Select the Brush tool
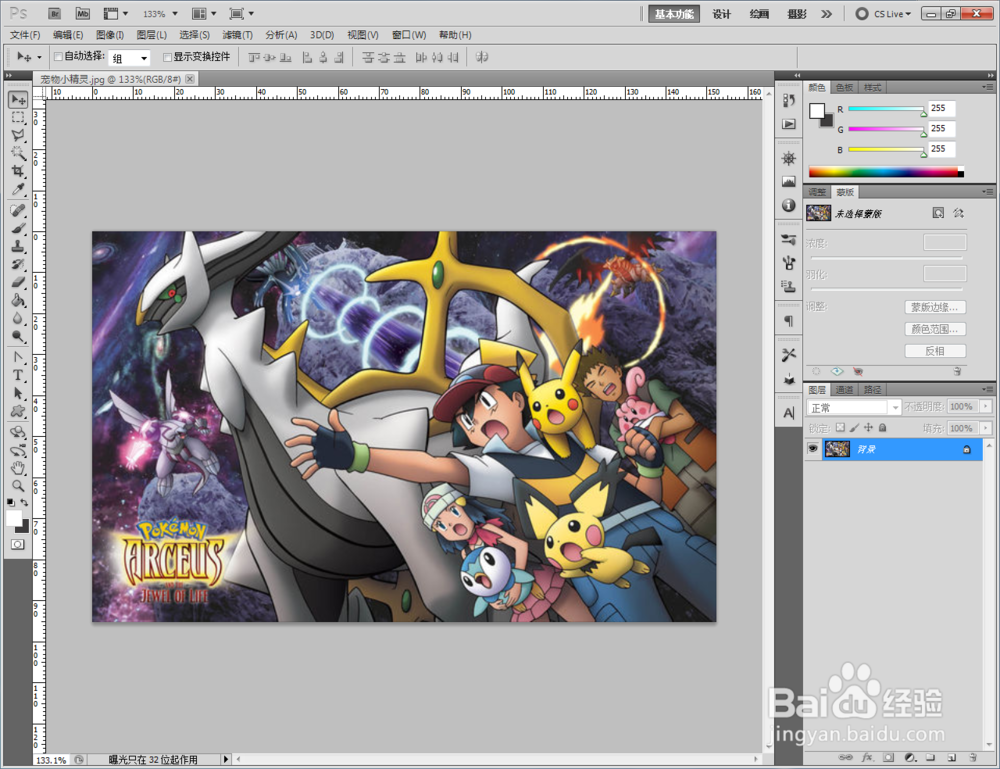The width and height of the screenshot is (1000, 769). click(18, 228)
